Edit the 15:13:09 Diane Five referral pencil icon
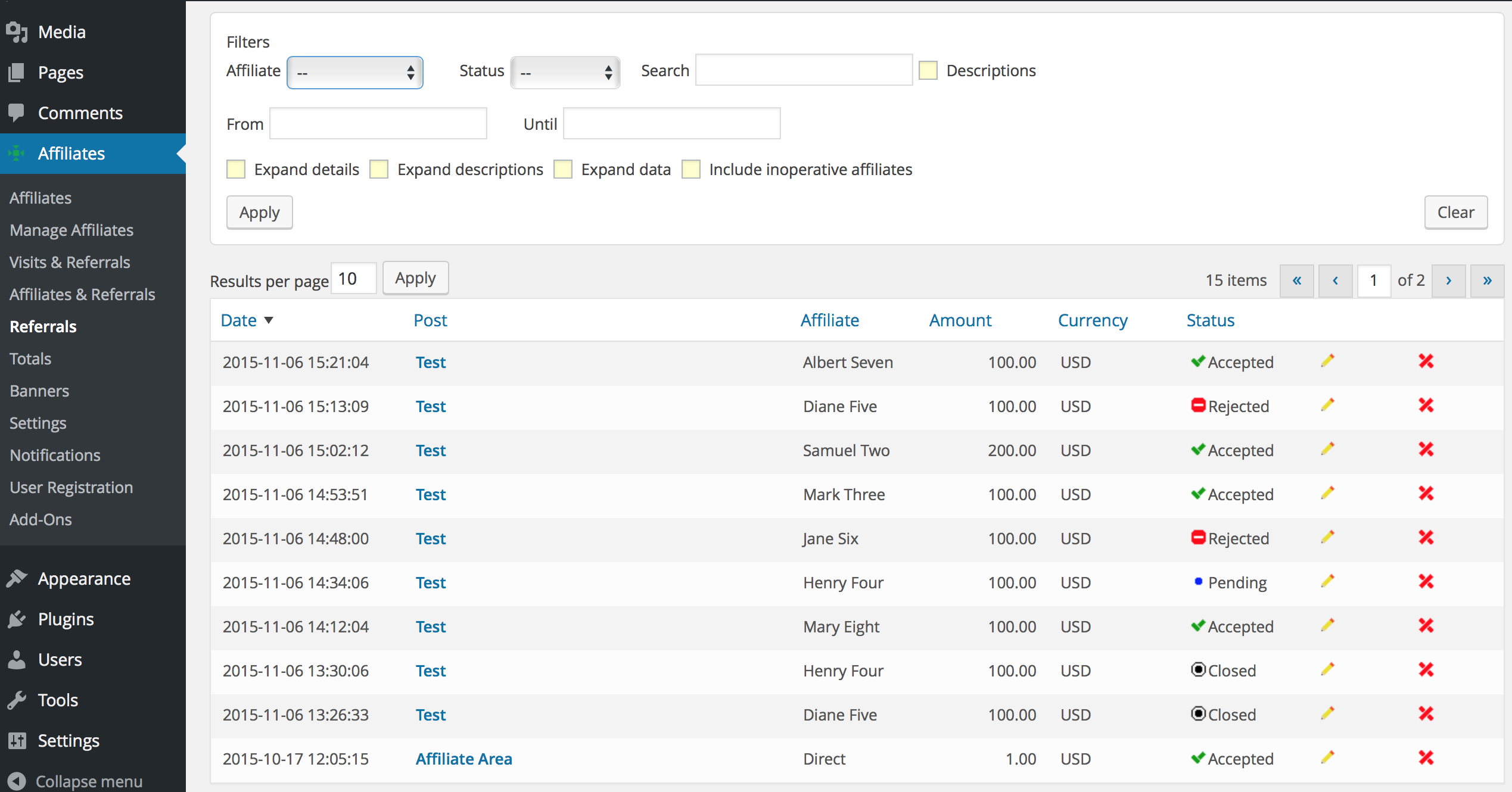 click(x=1327, y=405)
